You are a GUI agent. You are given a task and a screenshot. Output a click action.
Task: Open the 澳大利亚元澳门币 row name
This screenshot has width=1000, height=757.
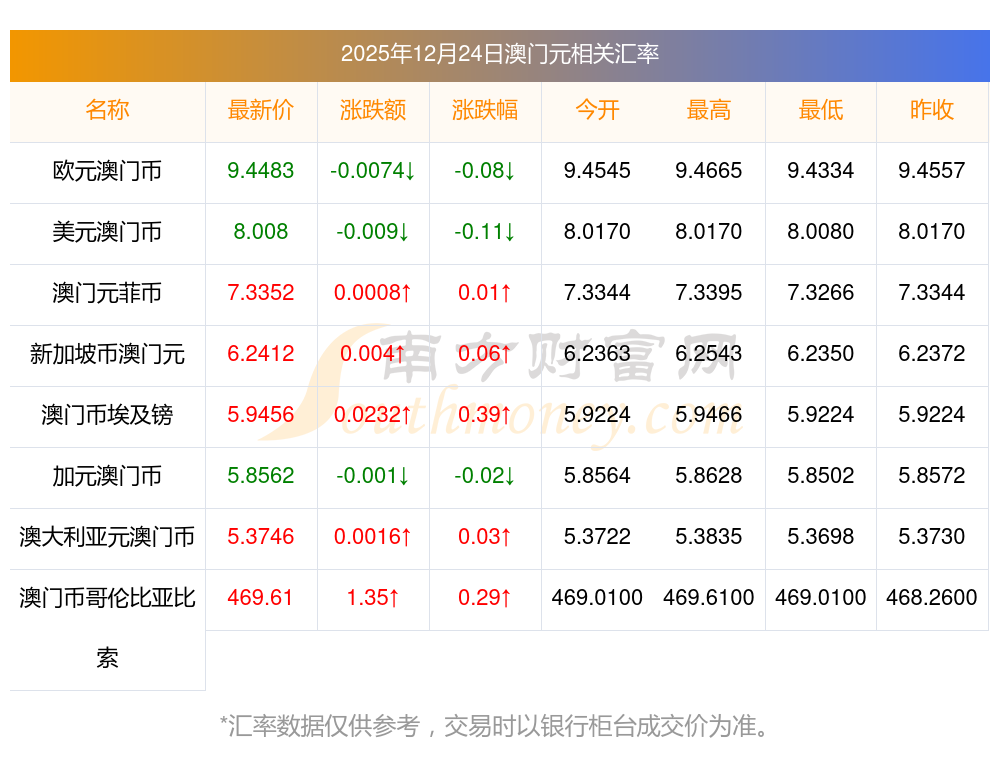click(x=107, y=537)
